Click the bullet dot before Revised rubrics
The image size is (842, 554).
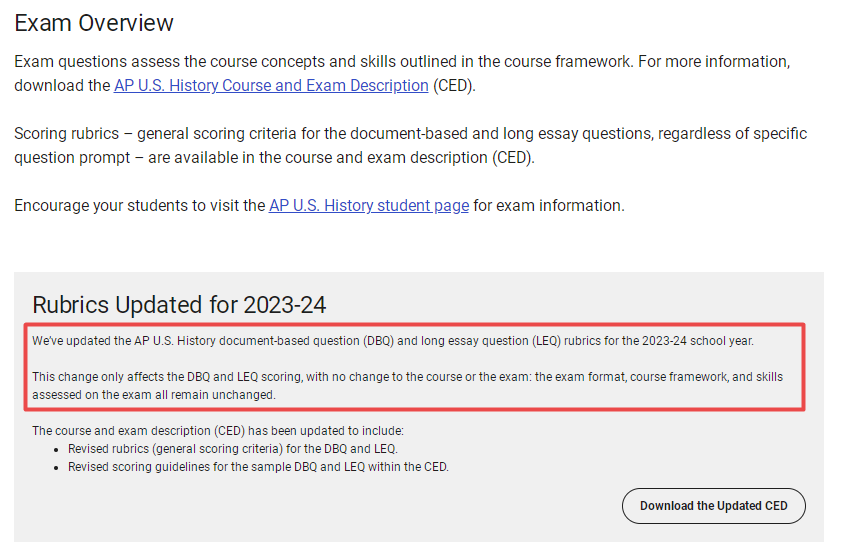pyautogui.click(x=56, y=450)
